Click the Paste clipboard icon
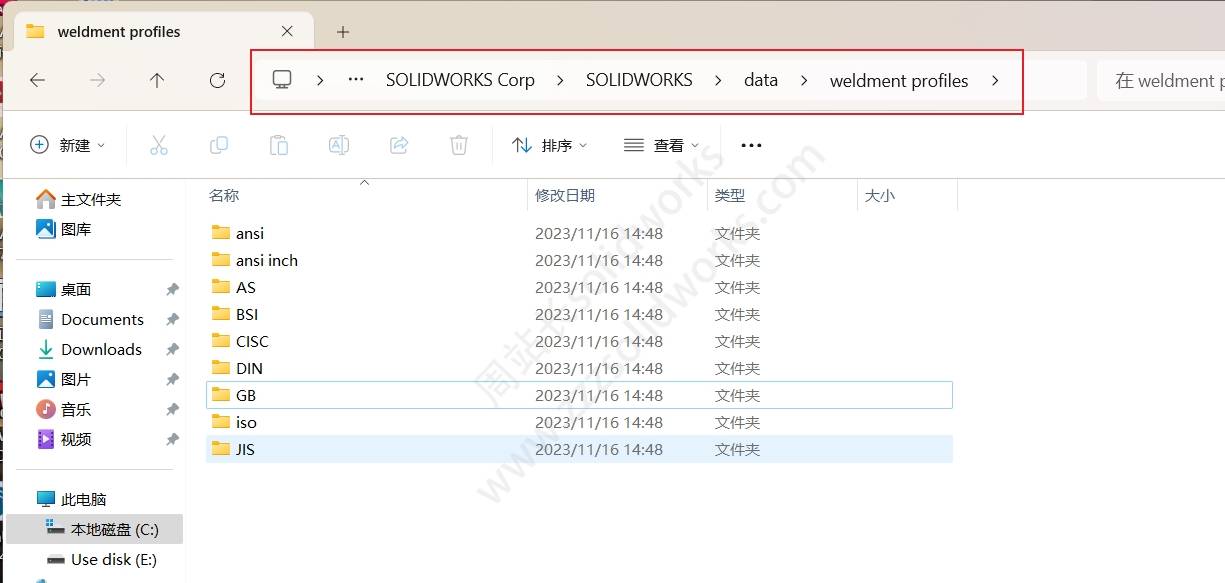The image size is (1225, 583). coord(279,145)
